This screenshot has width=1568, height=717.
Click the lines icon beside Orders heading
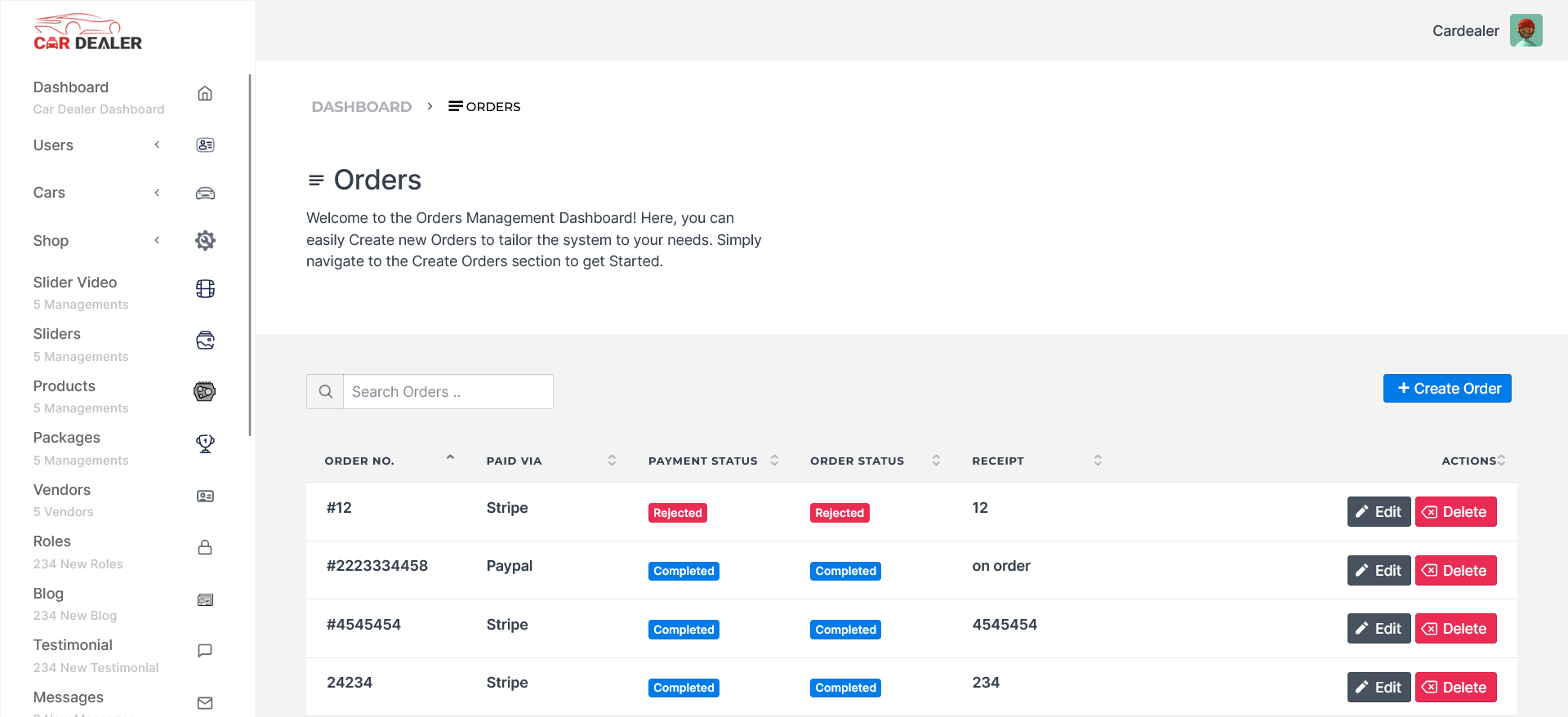point(316,180)
